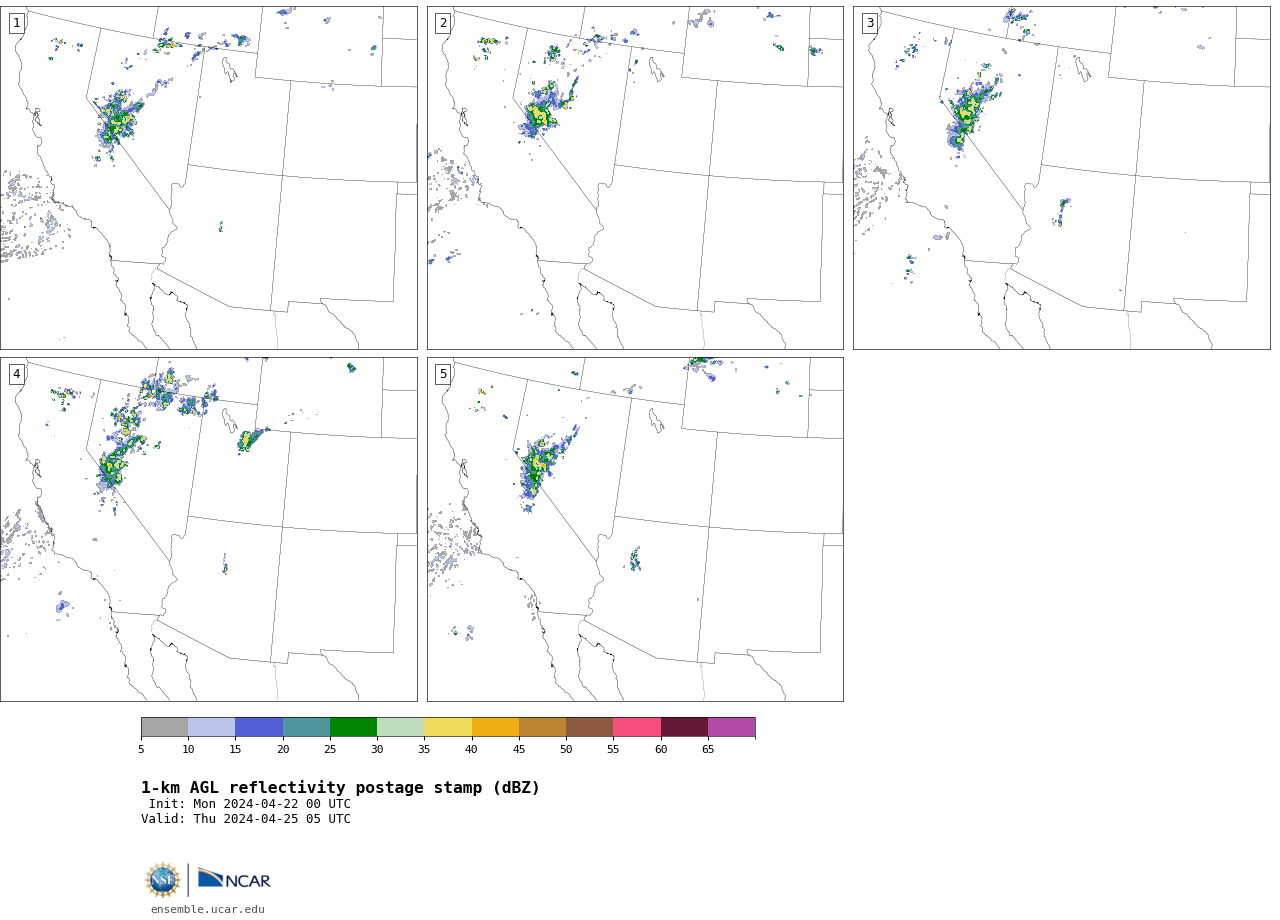
Task: Click the pale green 30-35 dBZ swatch
Action: [401, 727]
